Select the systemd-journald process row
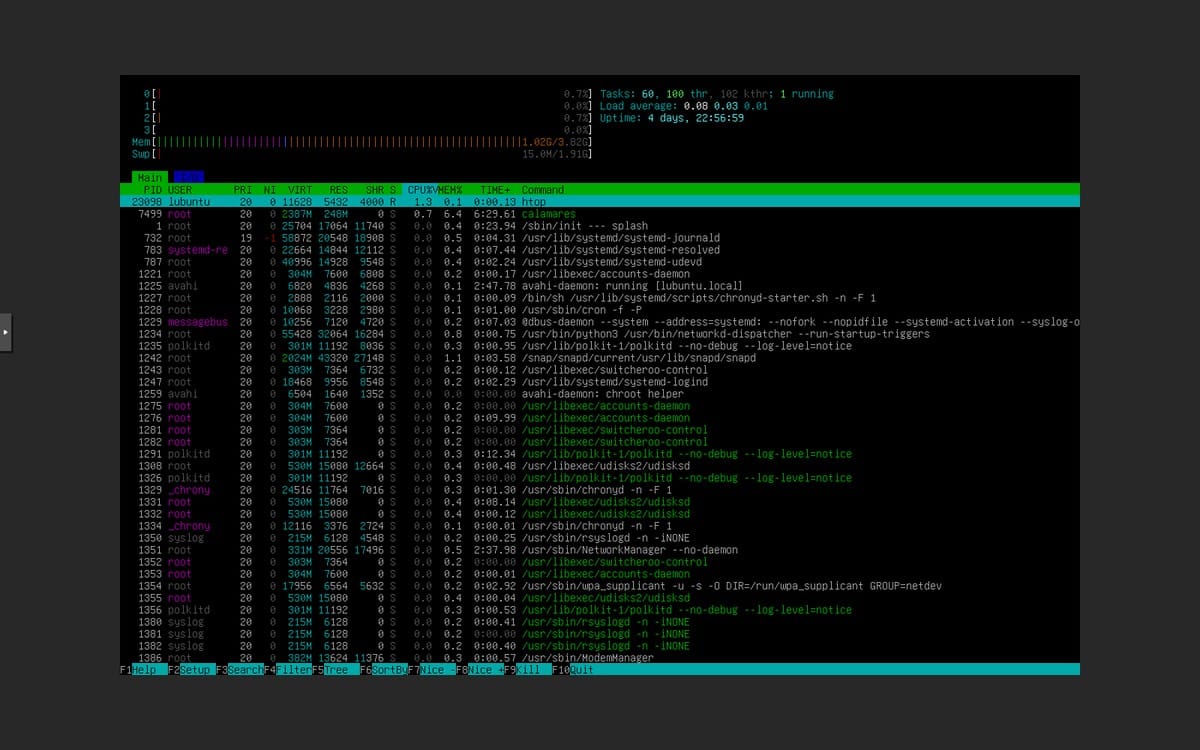Screen dimensions: 1200x750 tap(600, 237)
